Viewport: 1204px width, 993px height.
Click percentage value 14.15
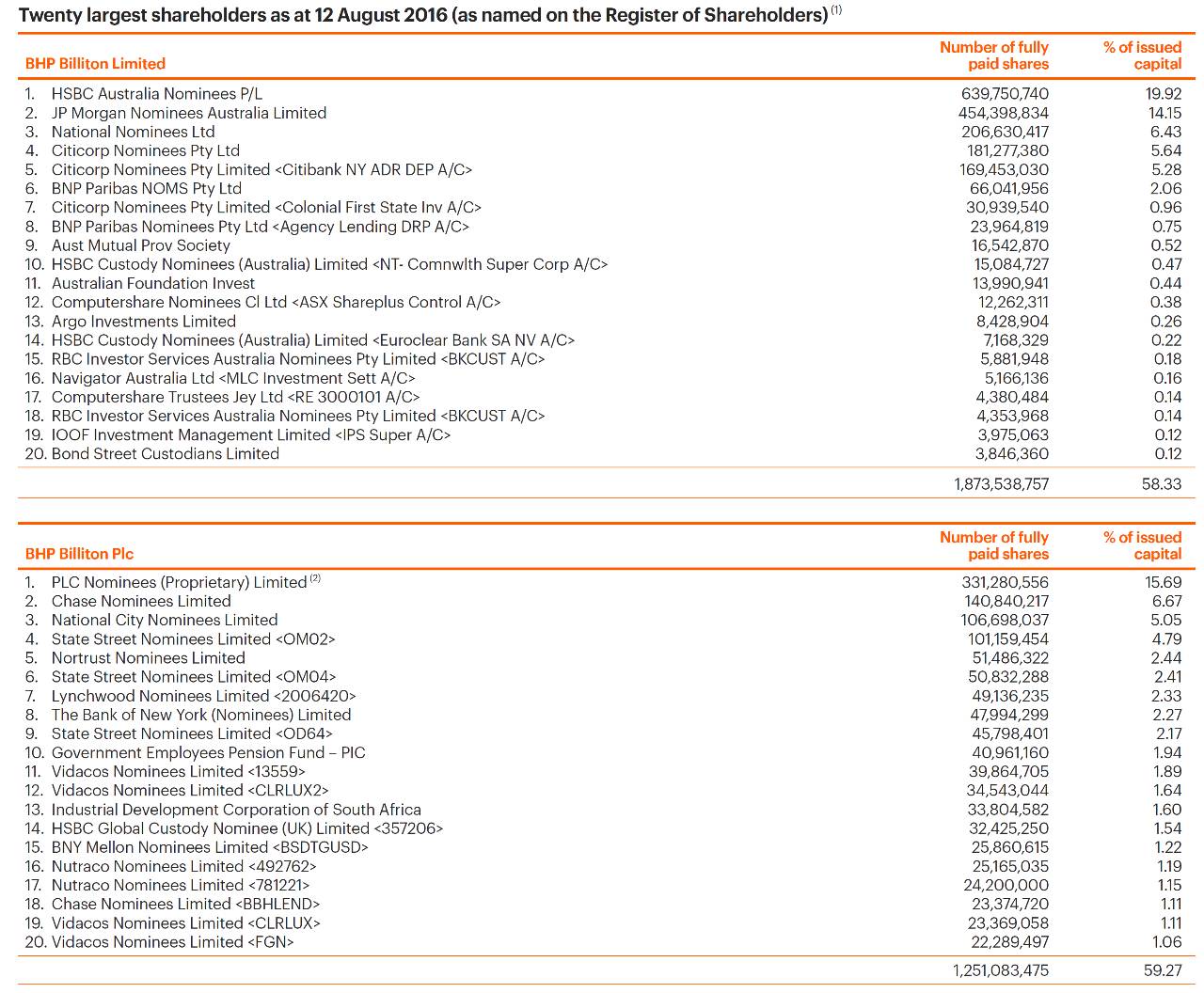coord(1164,113)
